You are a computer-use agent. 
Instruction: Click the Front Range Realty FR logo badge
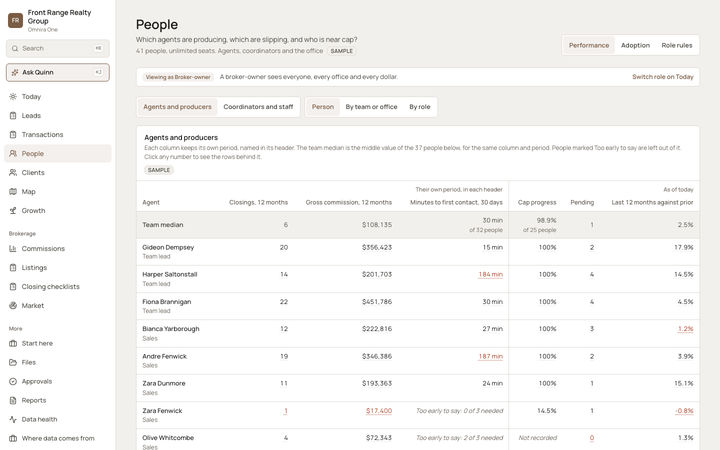16,20
